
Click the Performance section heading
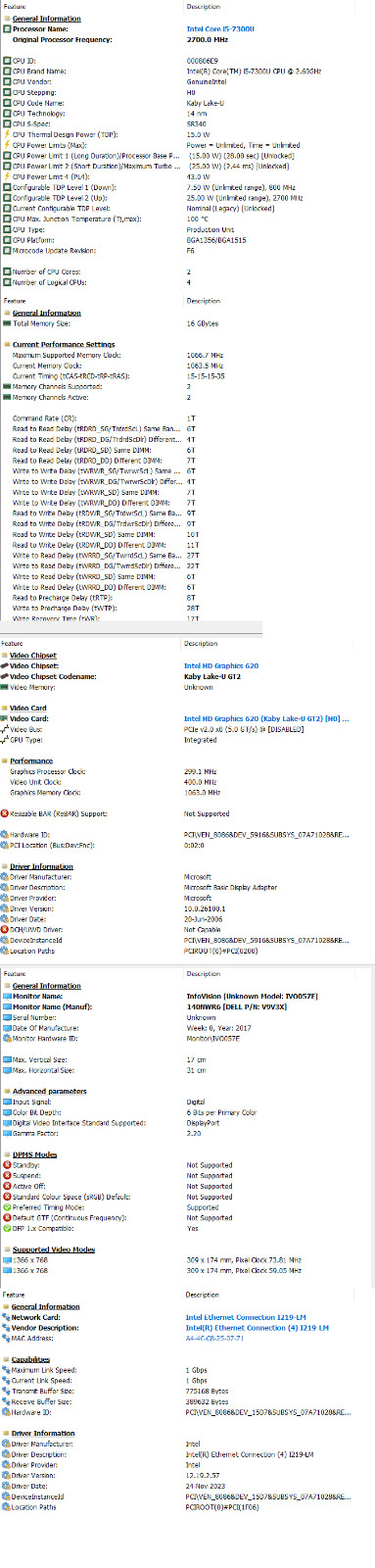(31, 760)
